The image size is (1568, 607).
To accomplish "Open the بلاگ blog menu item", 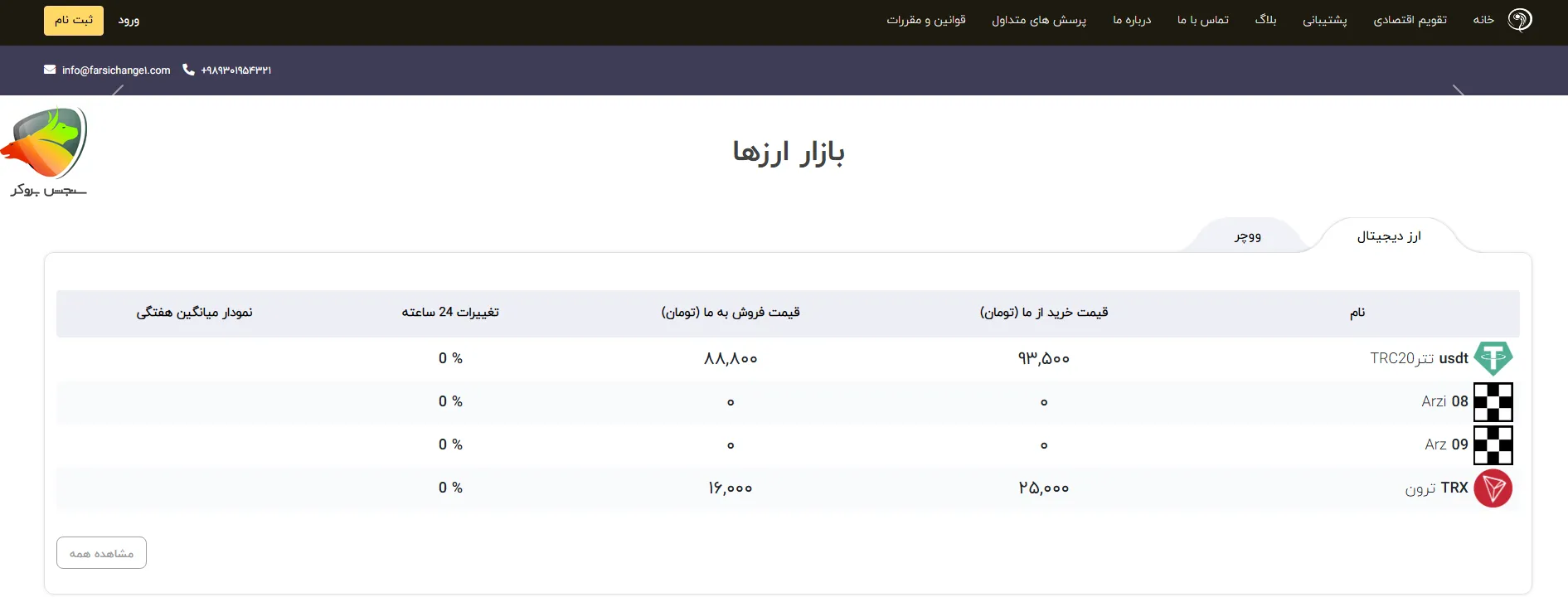I will click(1265, 19).
